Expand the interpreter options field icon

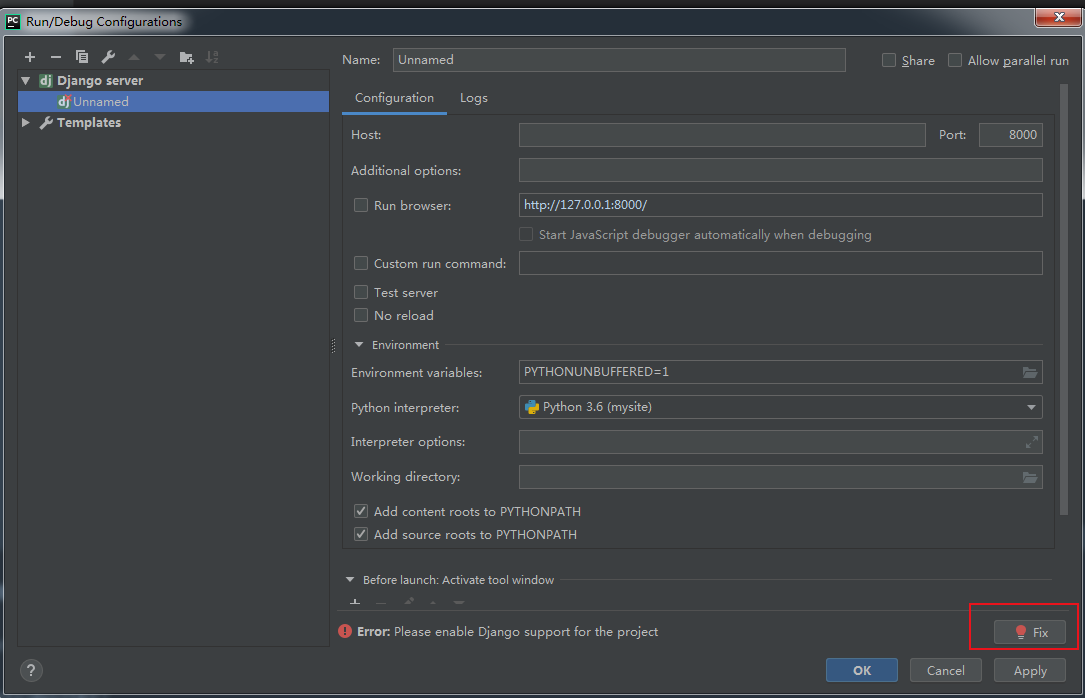[1032, 441]
